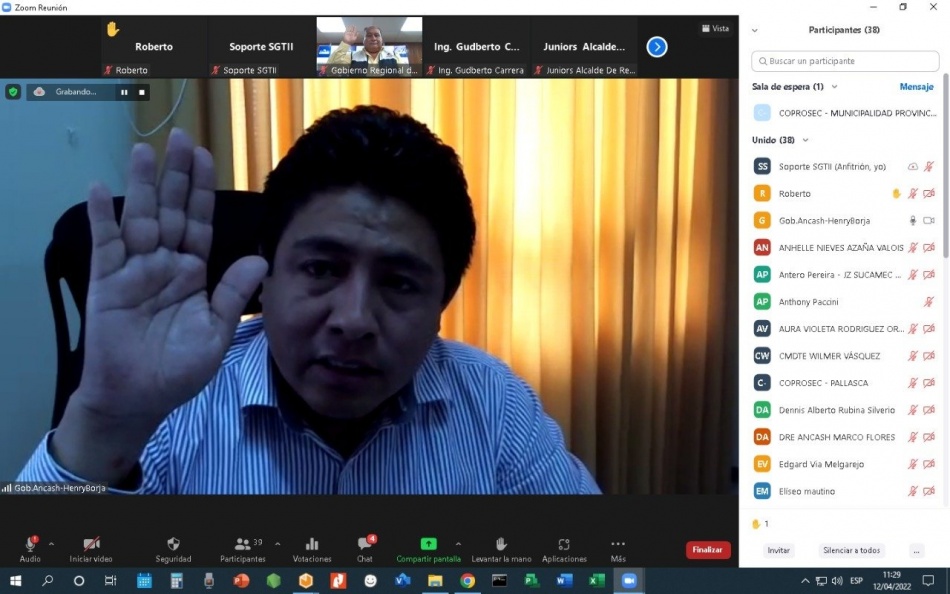Click the Buscar un participante search field
Image resolution: width=950 pixels, height=594 pixels.
coord(845,61)
